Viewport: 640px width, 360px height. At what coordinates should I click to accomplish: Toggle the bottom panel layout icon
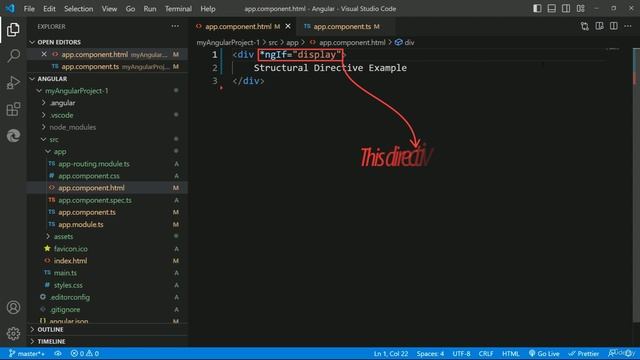pos(551,9)
